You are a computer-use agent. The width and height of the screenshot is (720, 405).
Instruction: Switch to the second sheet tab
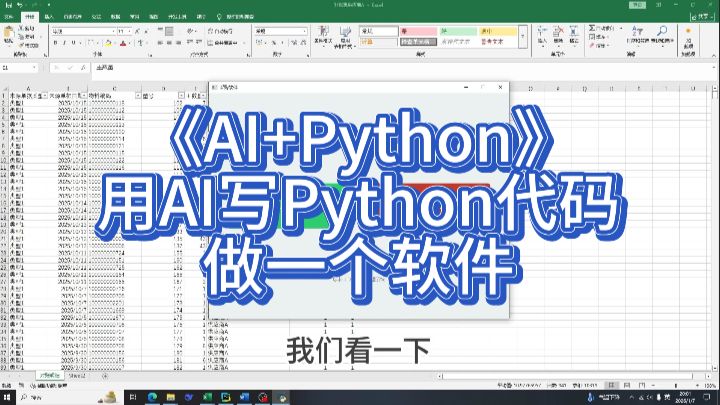77,376
